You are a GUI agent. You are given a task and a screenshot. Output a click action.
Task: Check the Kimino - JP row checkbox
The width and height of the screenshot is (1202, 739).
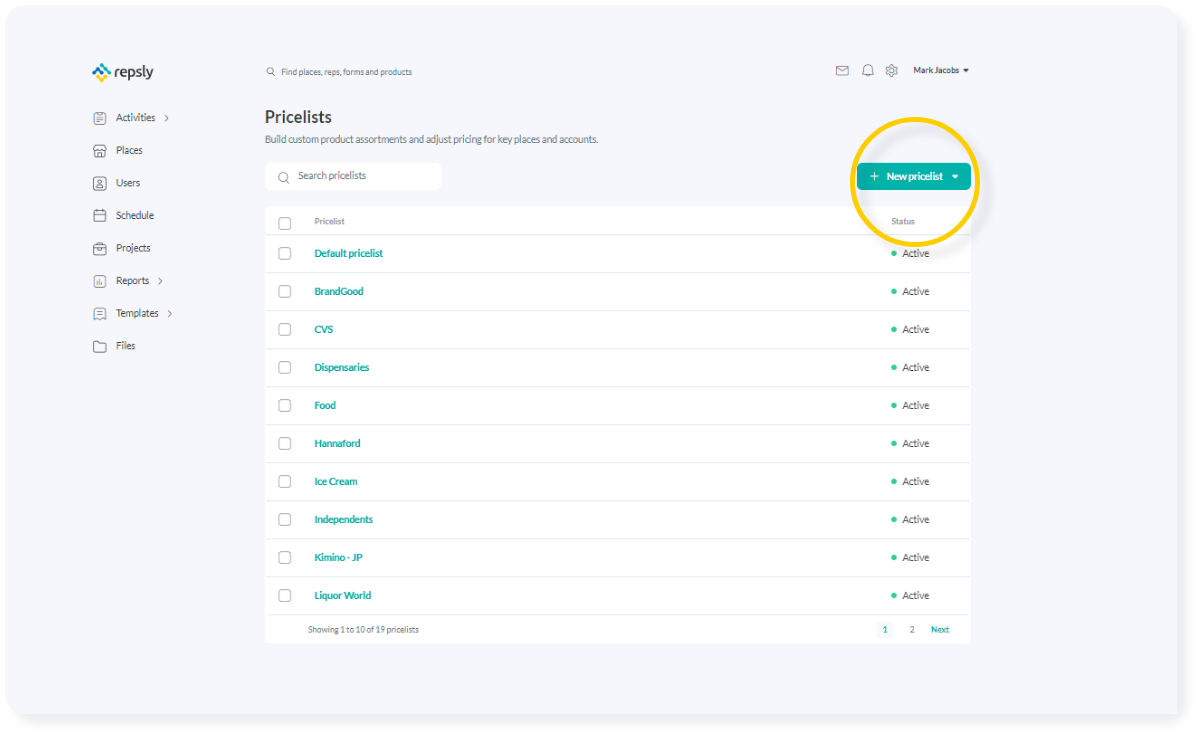coord(284,558)
